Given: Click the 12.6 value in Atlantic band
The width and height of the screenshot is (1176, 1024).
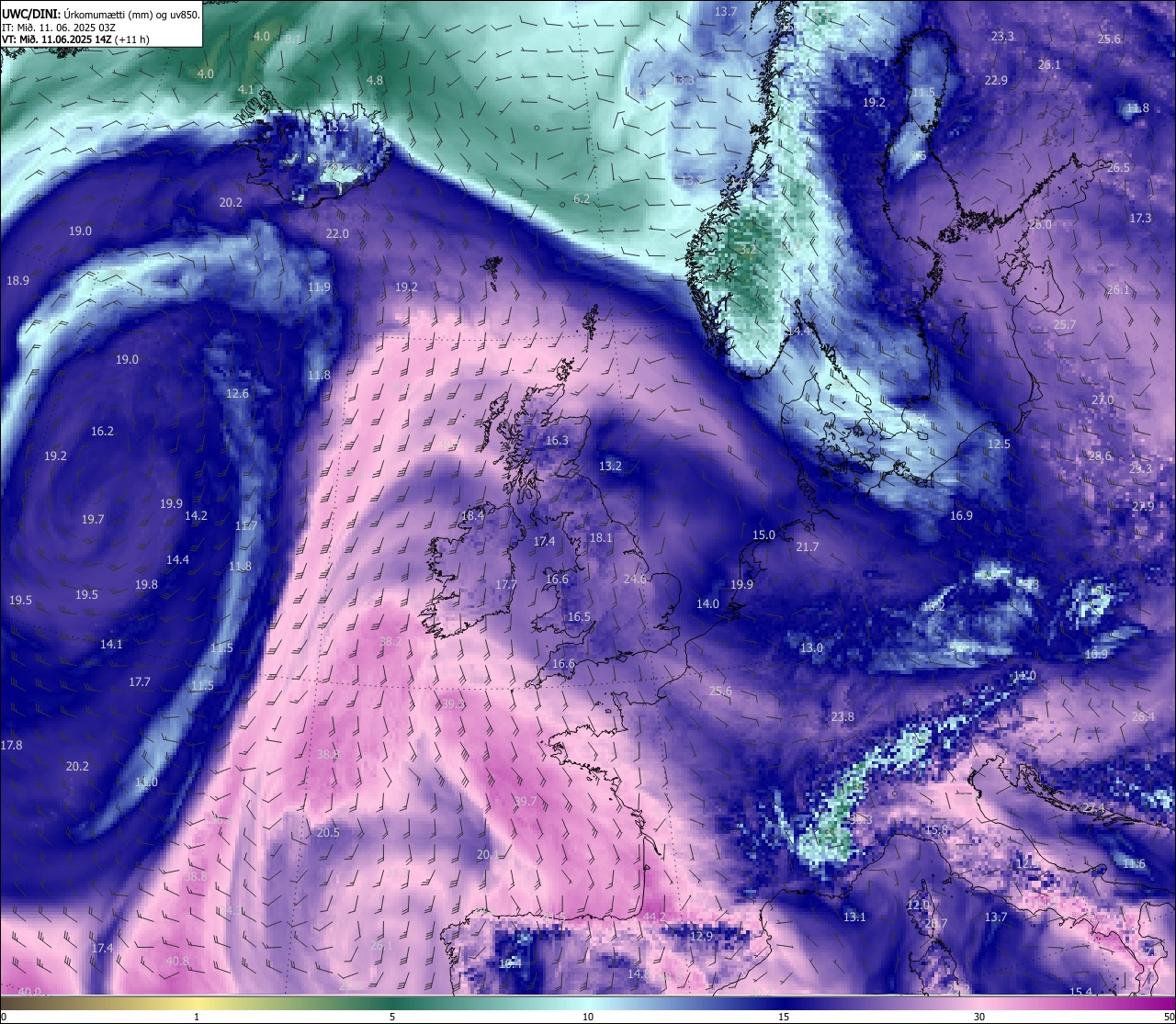Looking at the screenshot, I should pos(237,394).
